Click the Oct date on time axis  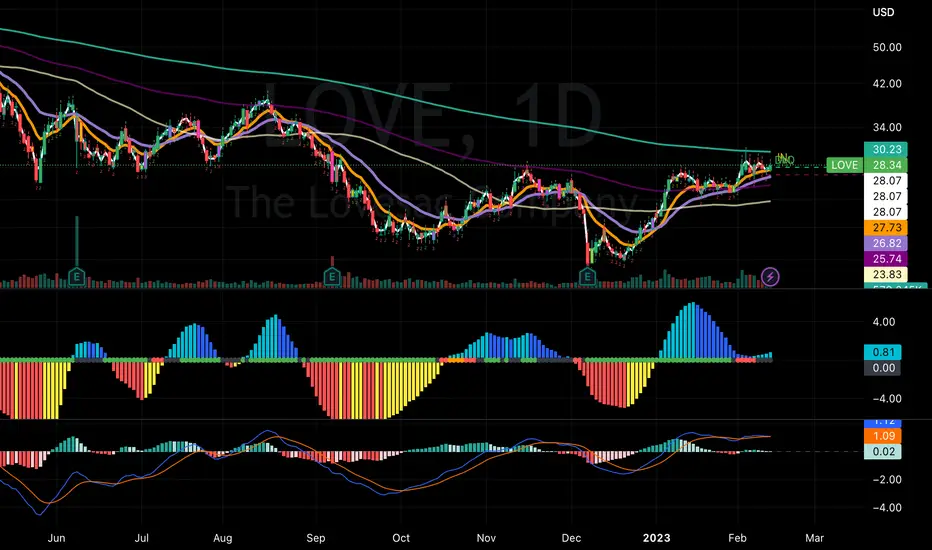click(401, 538)
